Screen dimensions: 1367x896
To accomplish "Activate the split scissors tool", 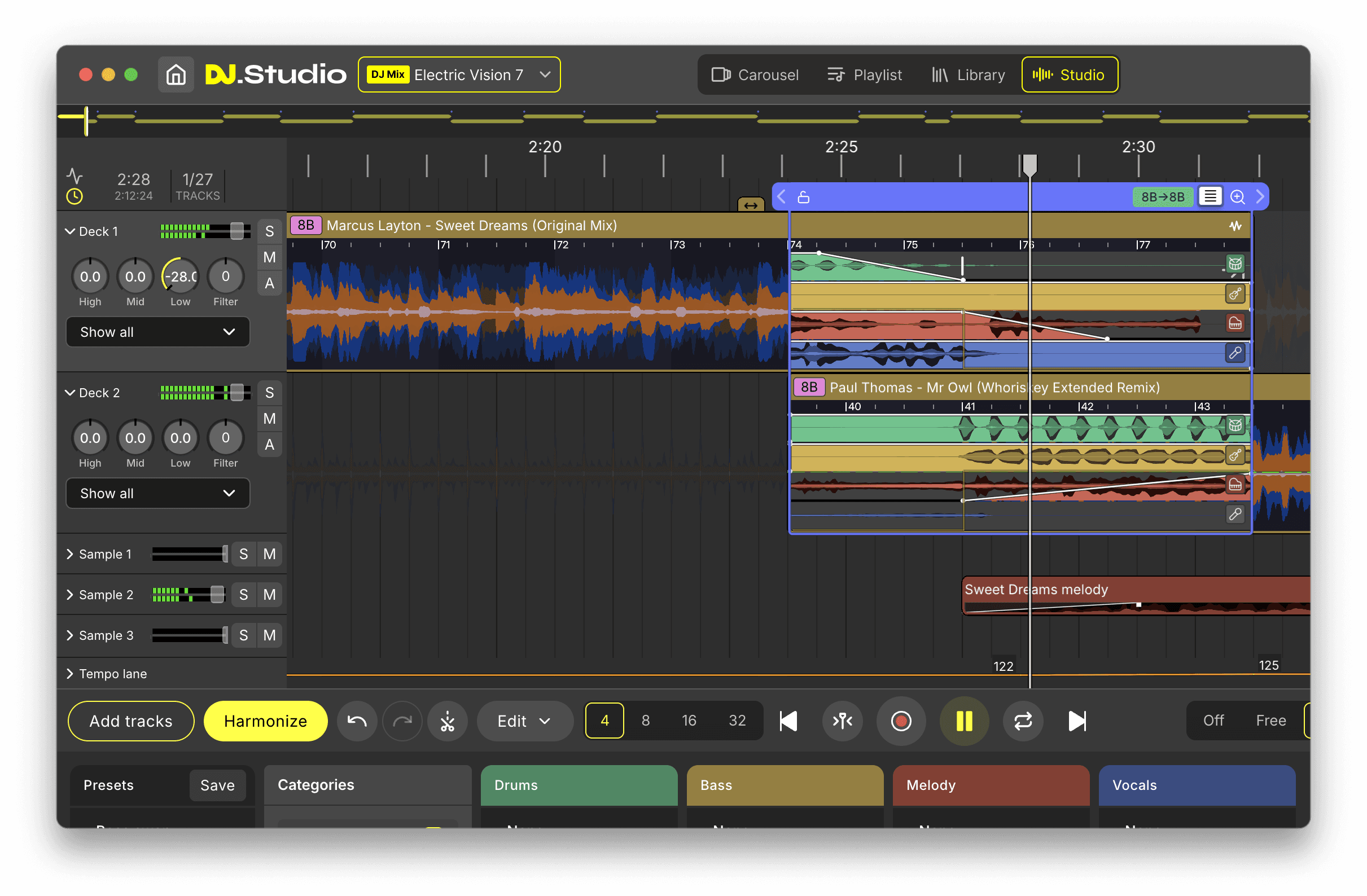I will 448,721.
